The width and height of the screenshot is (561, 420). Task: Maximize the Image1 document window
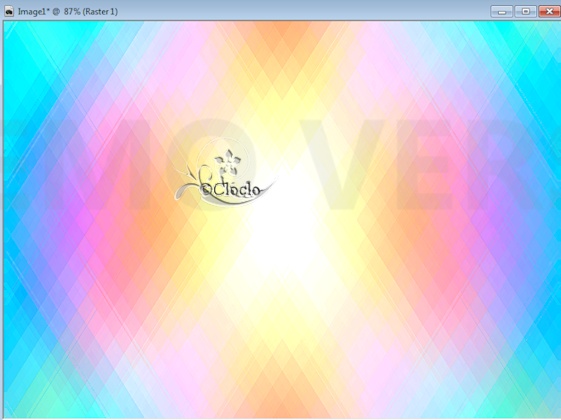click(x=525, y=12)
